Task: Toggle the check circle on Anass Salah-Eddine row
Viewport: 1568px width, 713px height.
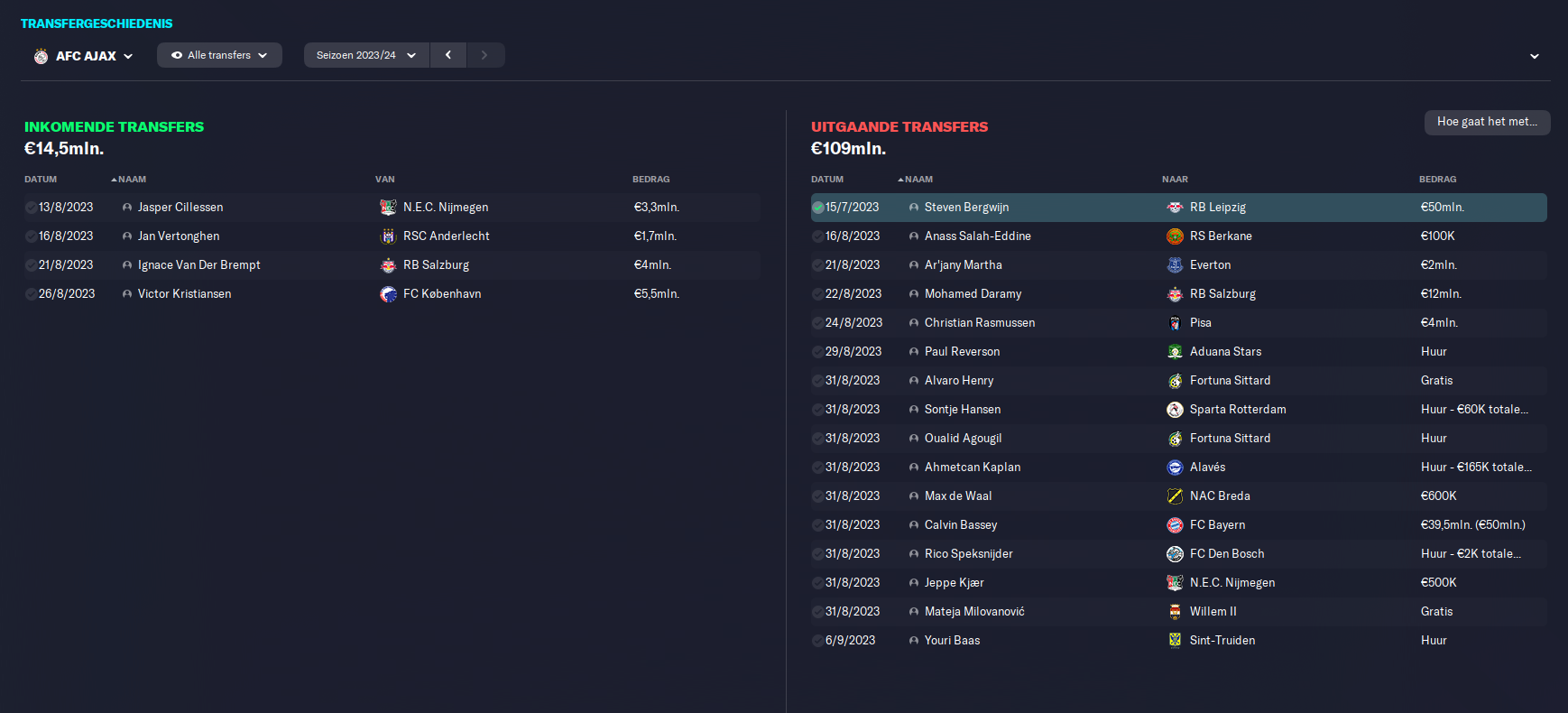Action: (817, 236)
